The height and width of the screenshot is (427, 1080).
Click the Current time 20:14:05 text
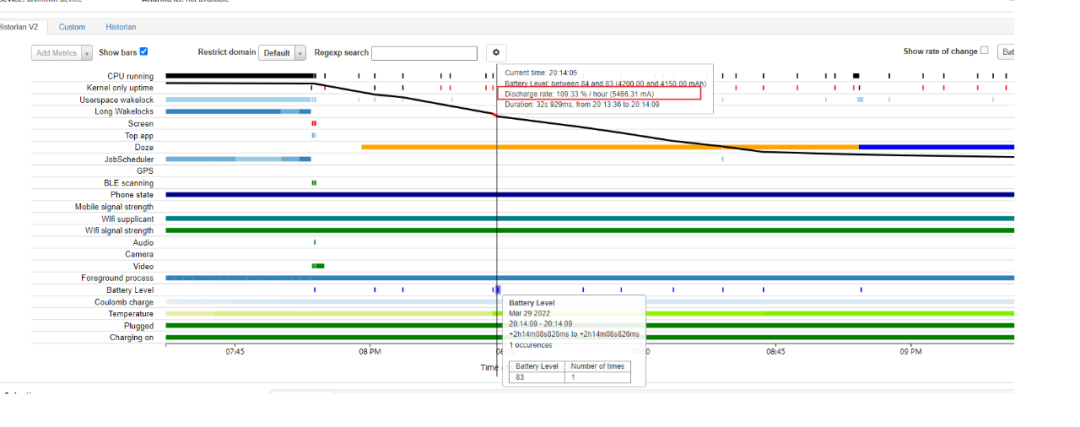541,72
